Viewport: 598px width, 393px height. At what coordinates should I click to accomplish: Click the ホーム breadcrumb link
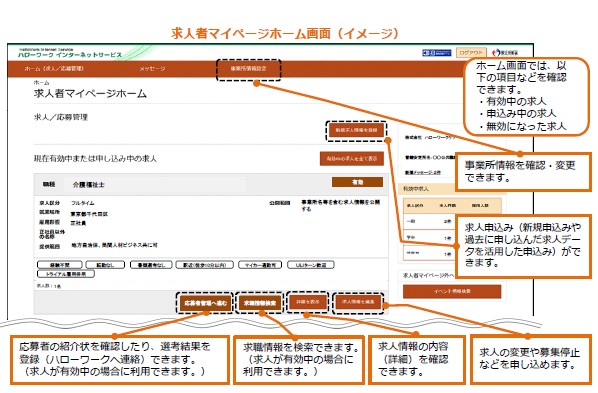click(41, 82)
